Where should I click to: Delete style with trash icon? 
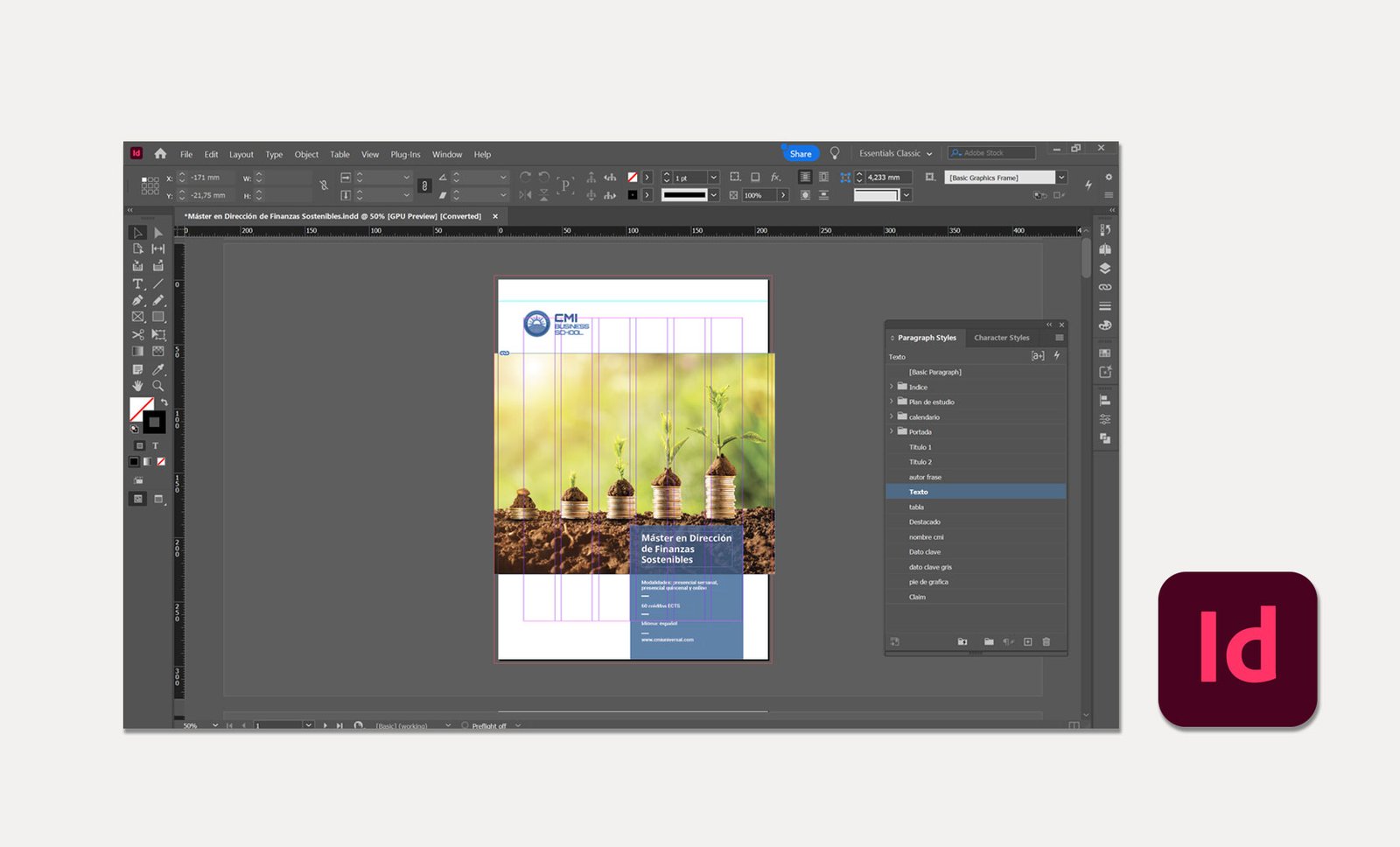pyautogui.click(x=1046, y=642)
